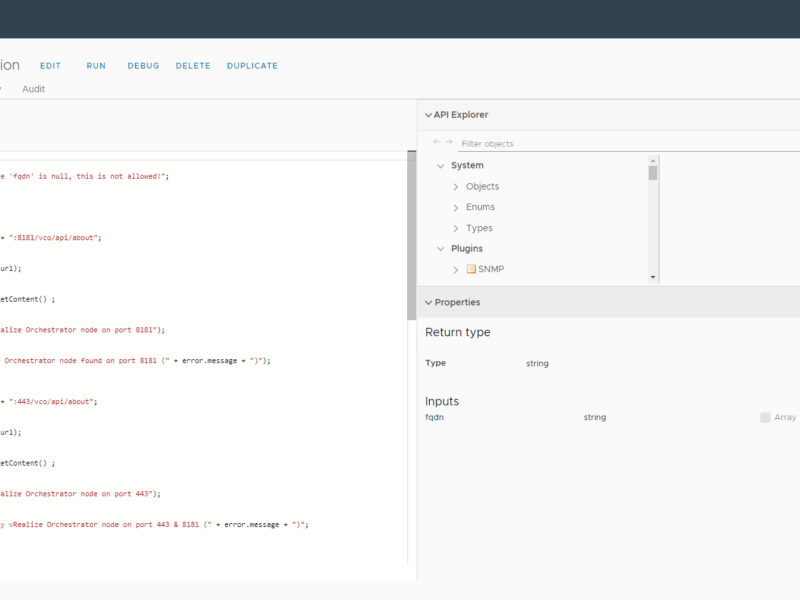This screenshot has width=800, height=600.
Task: Click the orange SNMP plugin icon
Action: coord(471,268)
